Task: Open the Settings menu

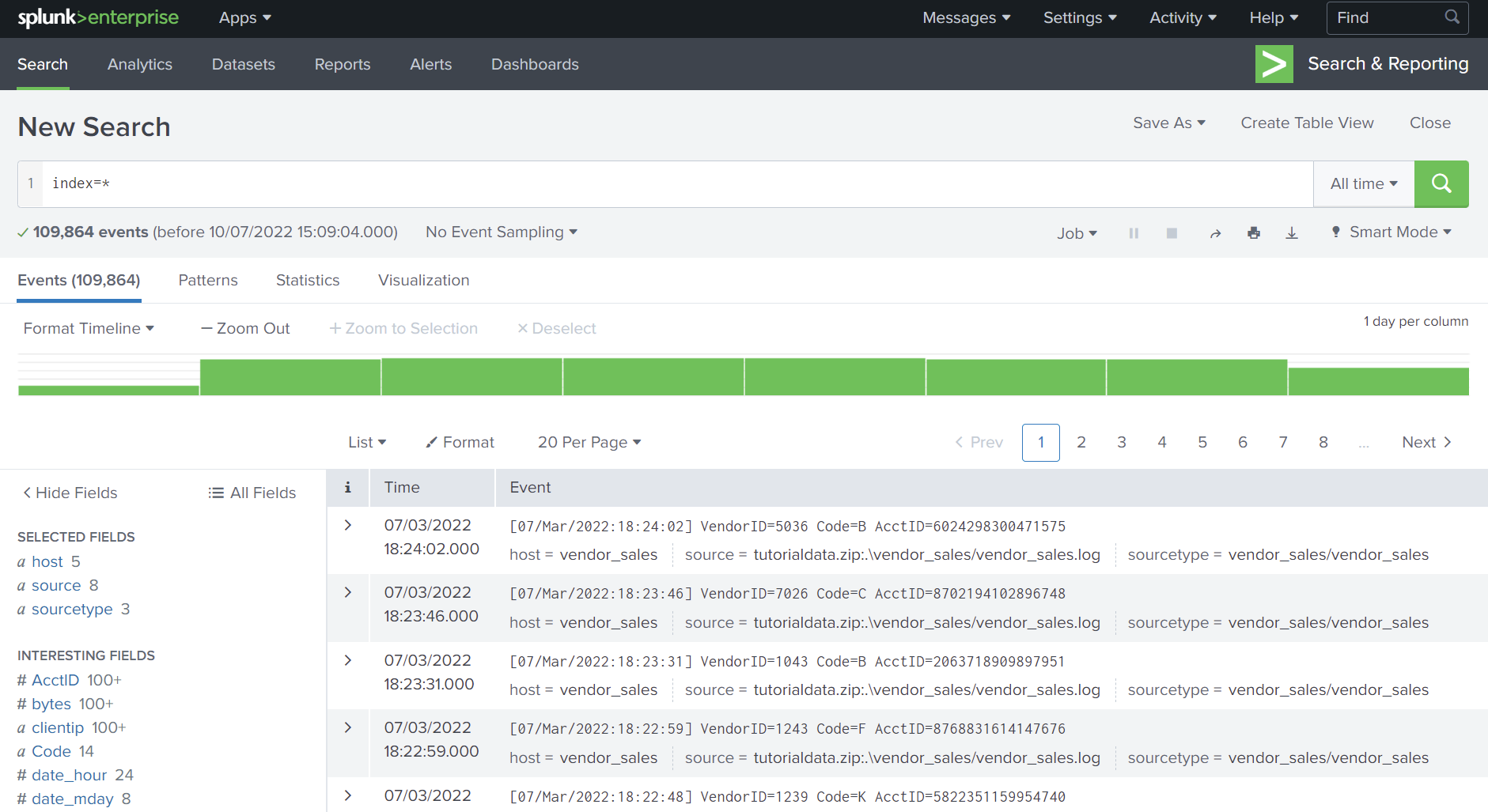Action: coord(1079,17)
